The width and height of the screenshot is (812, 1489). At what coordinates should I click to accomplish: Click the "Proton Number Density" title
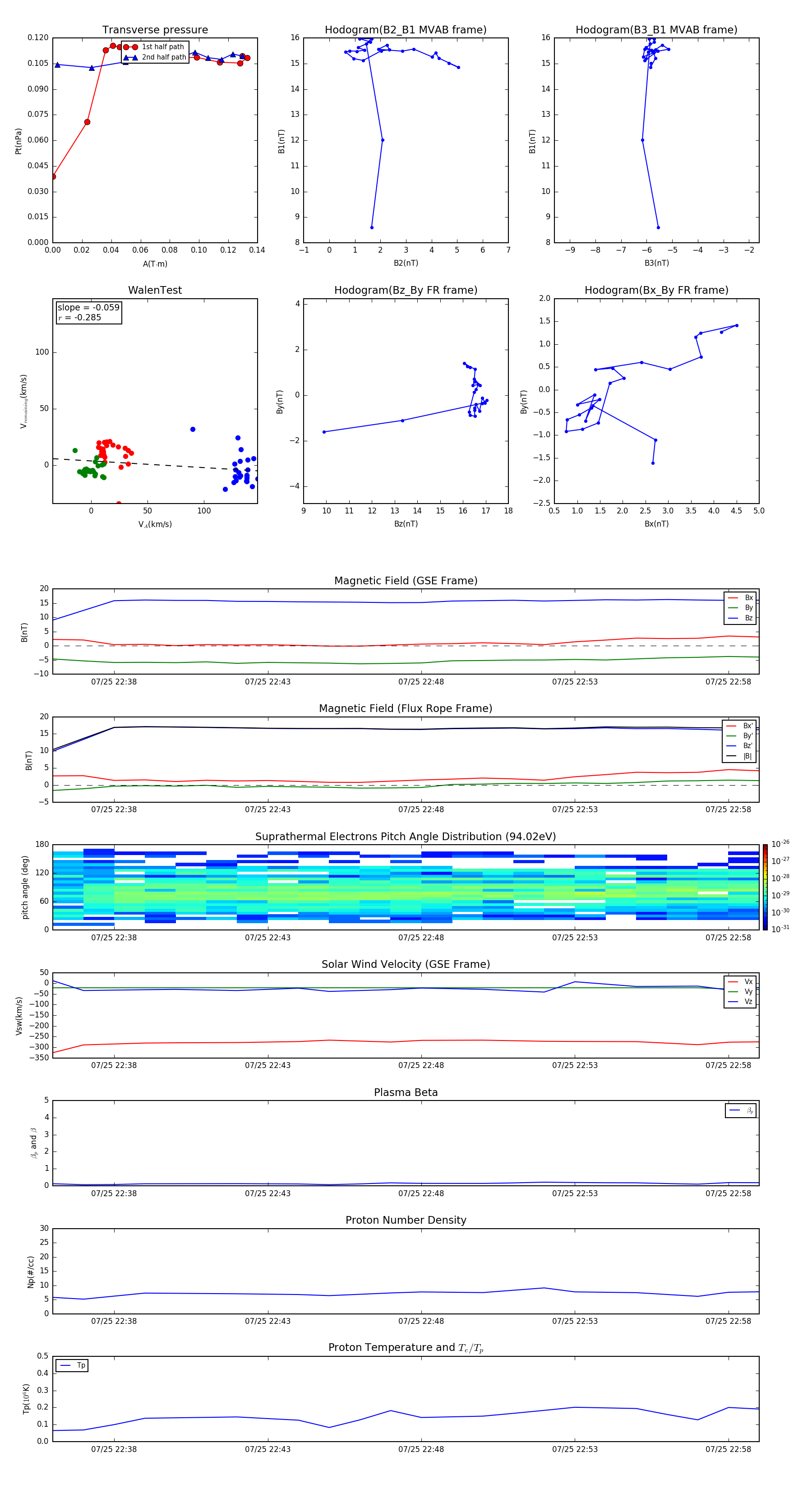click(406, 1220)
